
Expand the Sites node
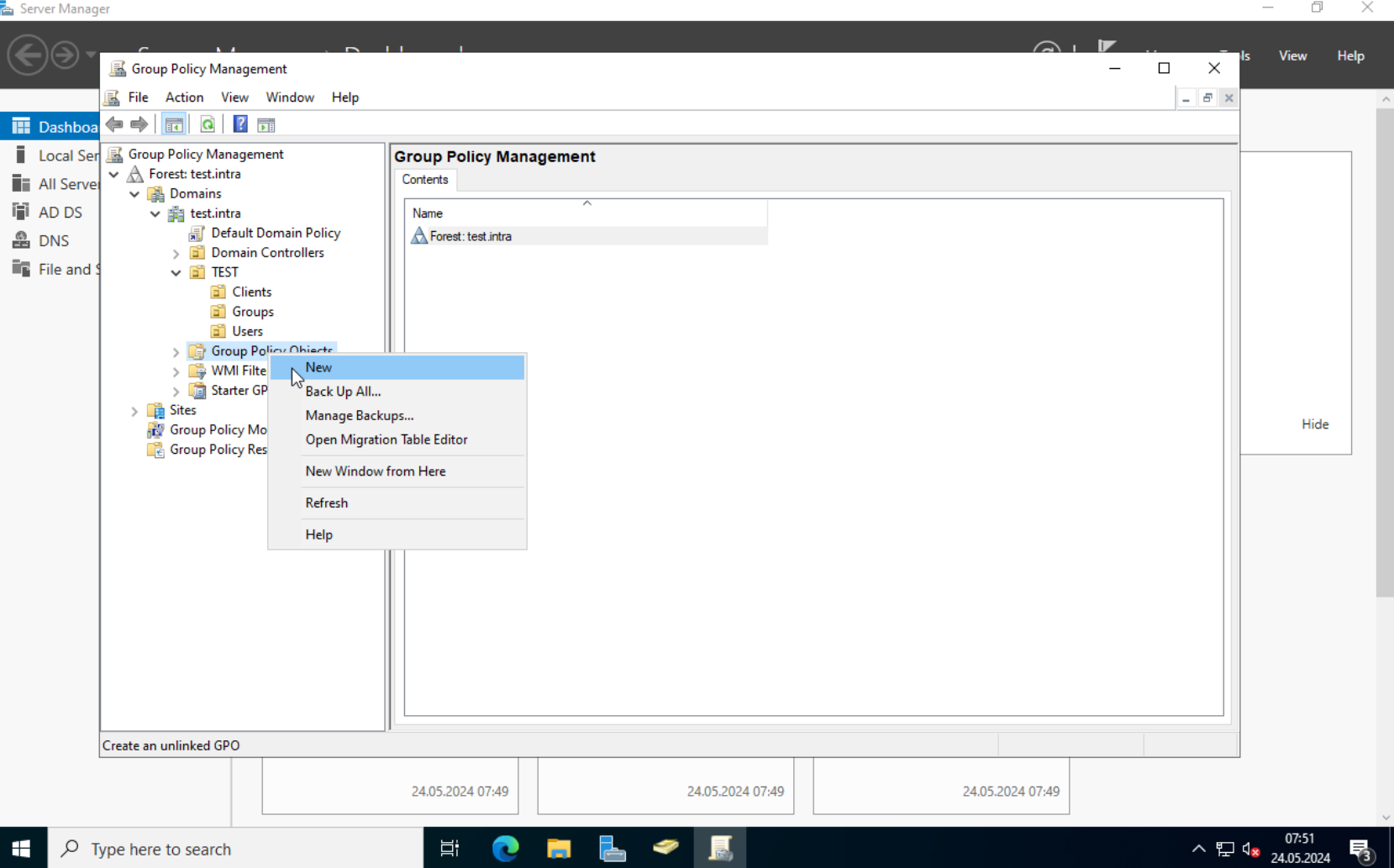[x=134, y=411]
